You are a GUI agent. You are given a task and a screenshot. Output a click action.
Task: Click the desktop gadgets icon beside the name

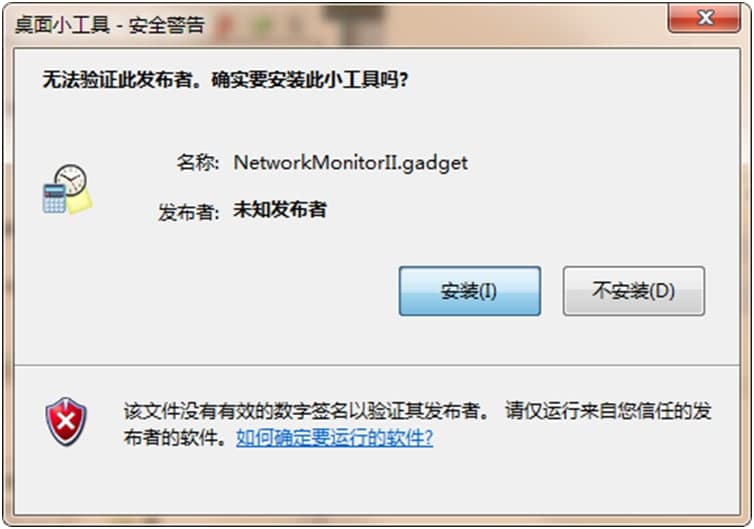(x=67, y=189)
